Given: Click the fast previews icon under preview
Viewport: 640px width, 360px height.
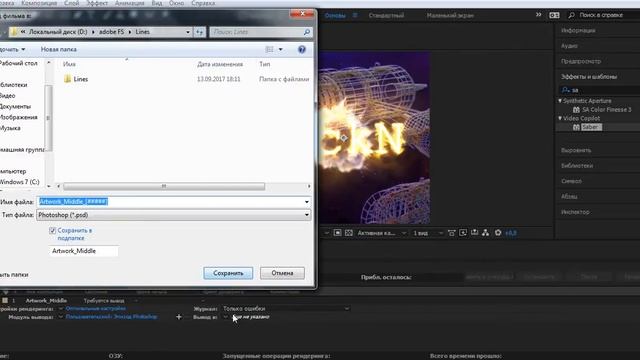Looking at the screenshot, I should coord(463,233).
